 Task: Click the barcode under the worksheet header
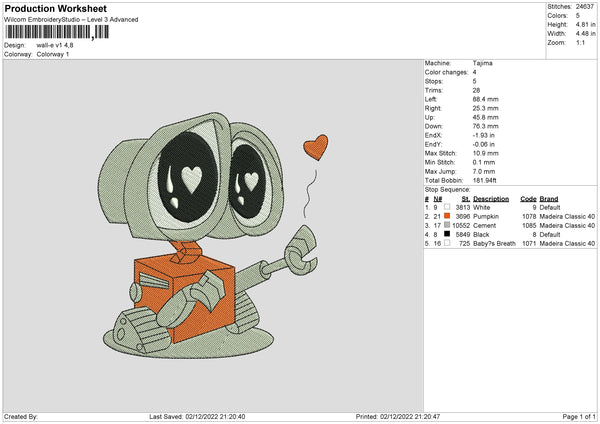coord(57,32)
